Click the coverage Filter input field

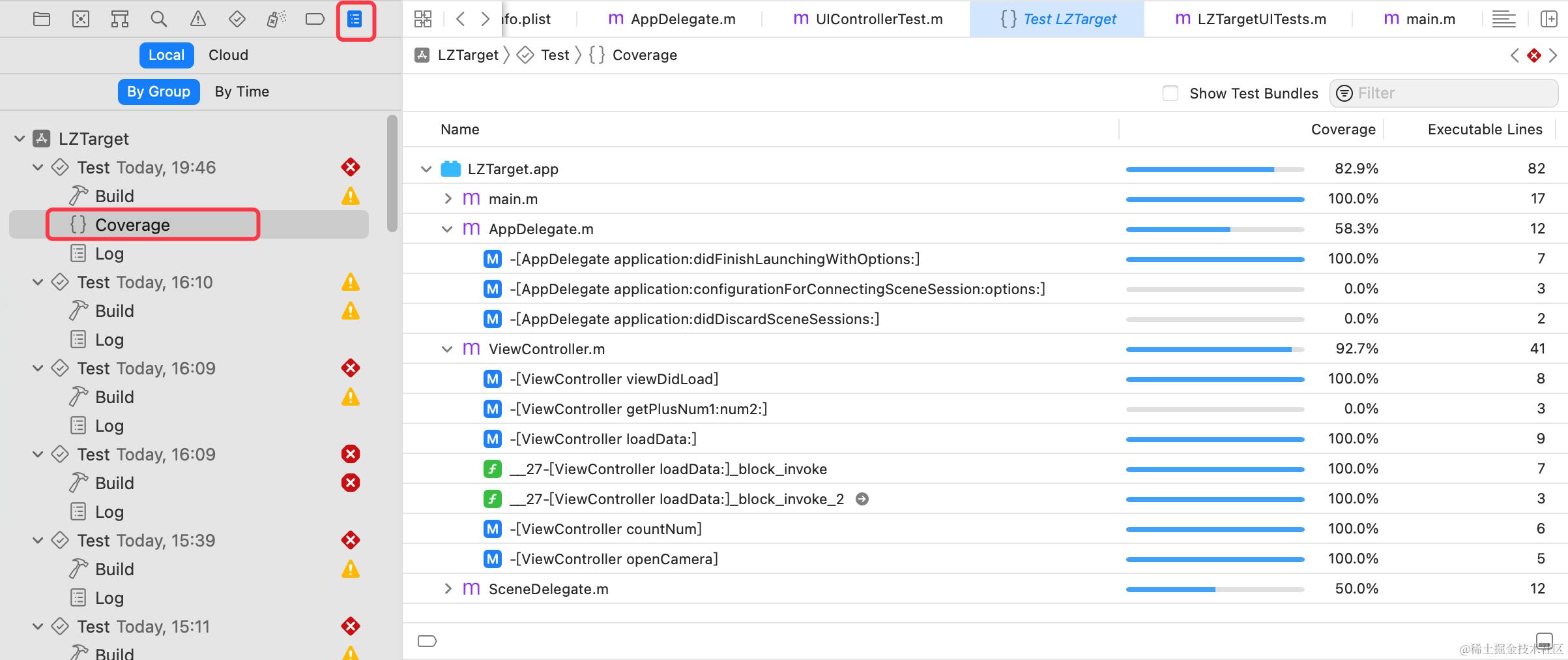click(x=1444, y=93)
